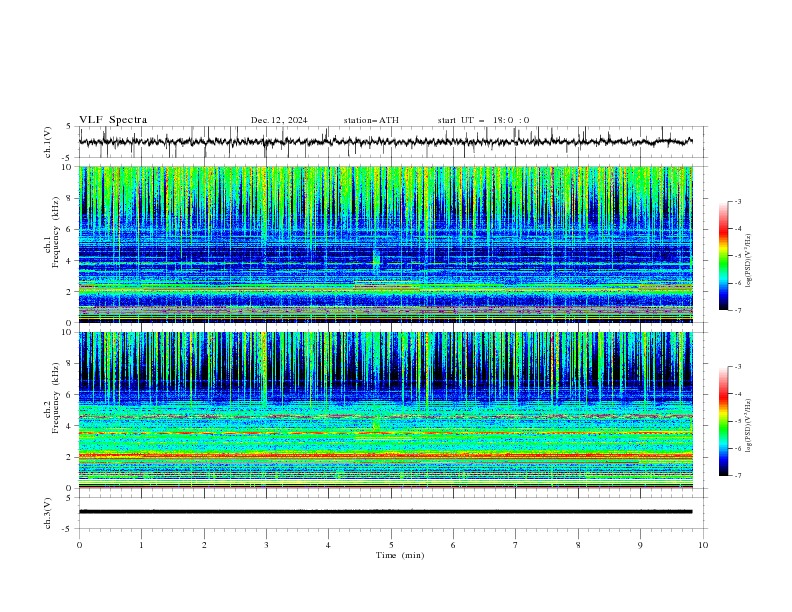Click the "-7" tick on upper color bar

737,311
